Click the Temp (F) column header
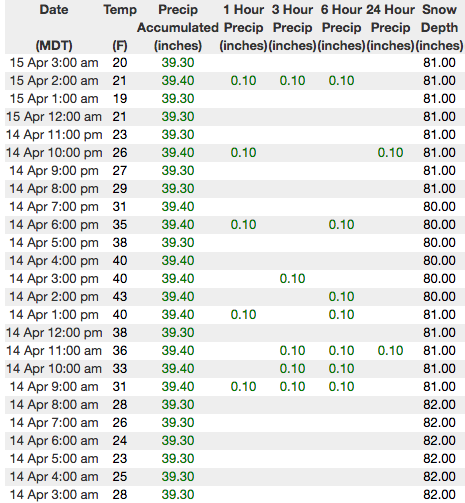 (x=120, y=27)
